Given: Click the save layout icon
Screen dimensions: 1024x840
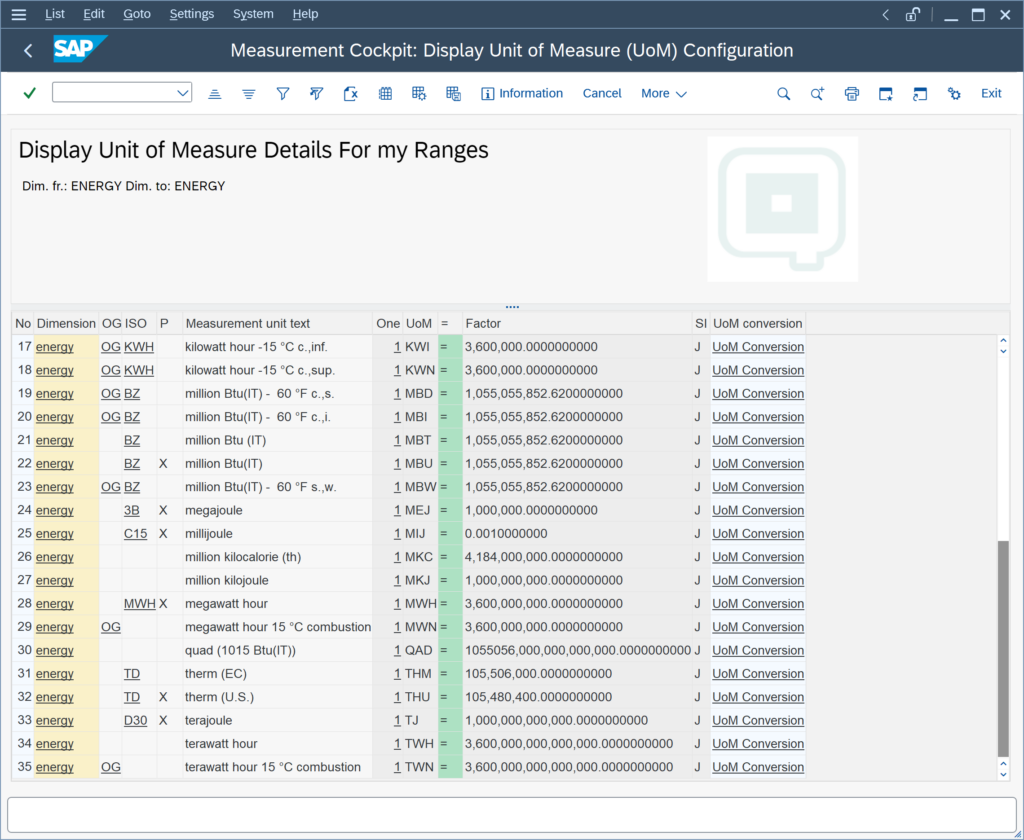Looking at the screenshot, I should [x=453, y=94].
